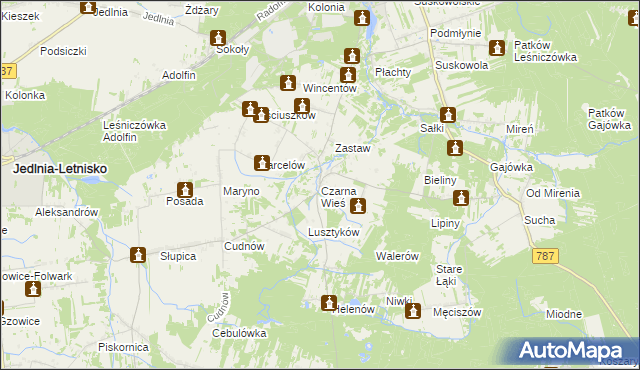
Task: Click the chapel icon above Bieliny
Action: pyautogui.click(x=455, y=148)
